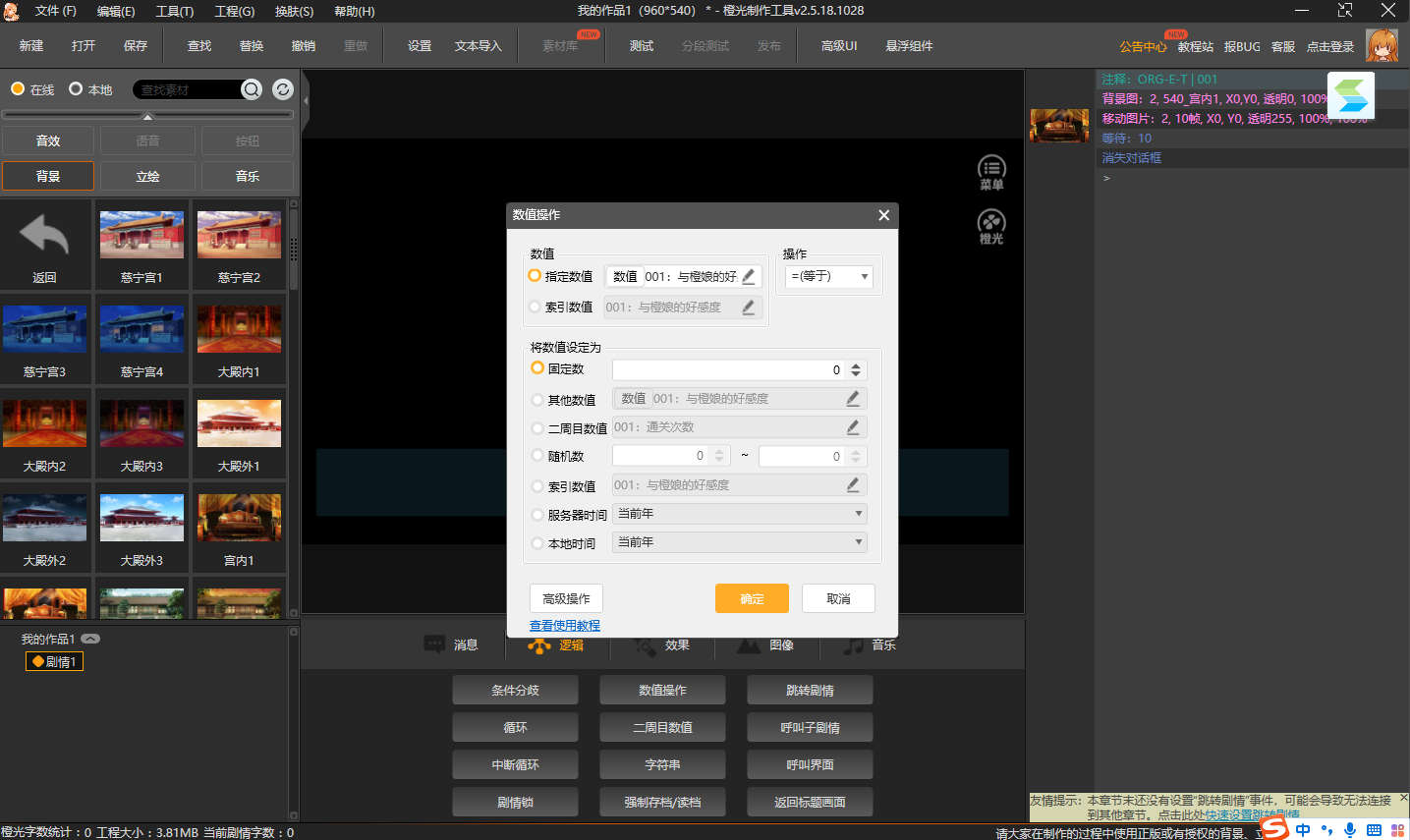Choose the 本地 asset source radio button

[x=76, y=89]
